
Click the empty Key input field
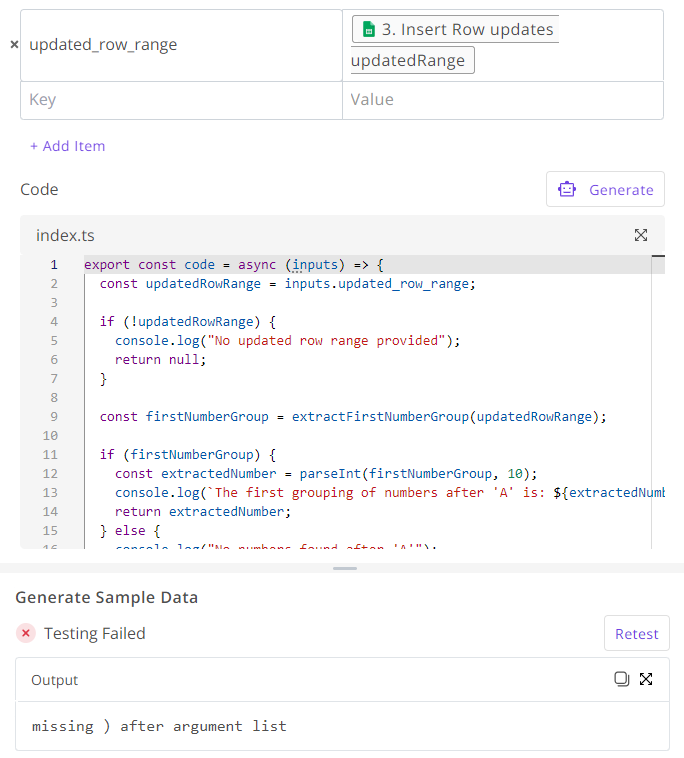(181, 100)
